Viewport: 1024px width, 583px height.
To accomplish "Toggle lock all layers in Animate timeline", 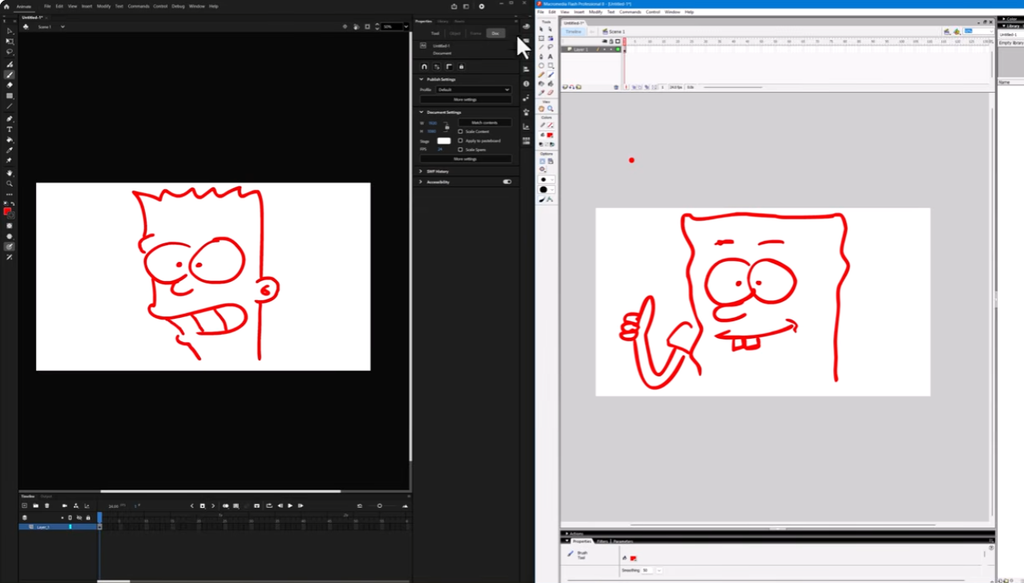I will (x=88, y=518).
